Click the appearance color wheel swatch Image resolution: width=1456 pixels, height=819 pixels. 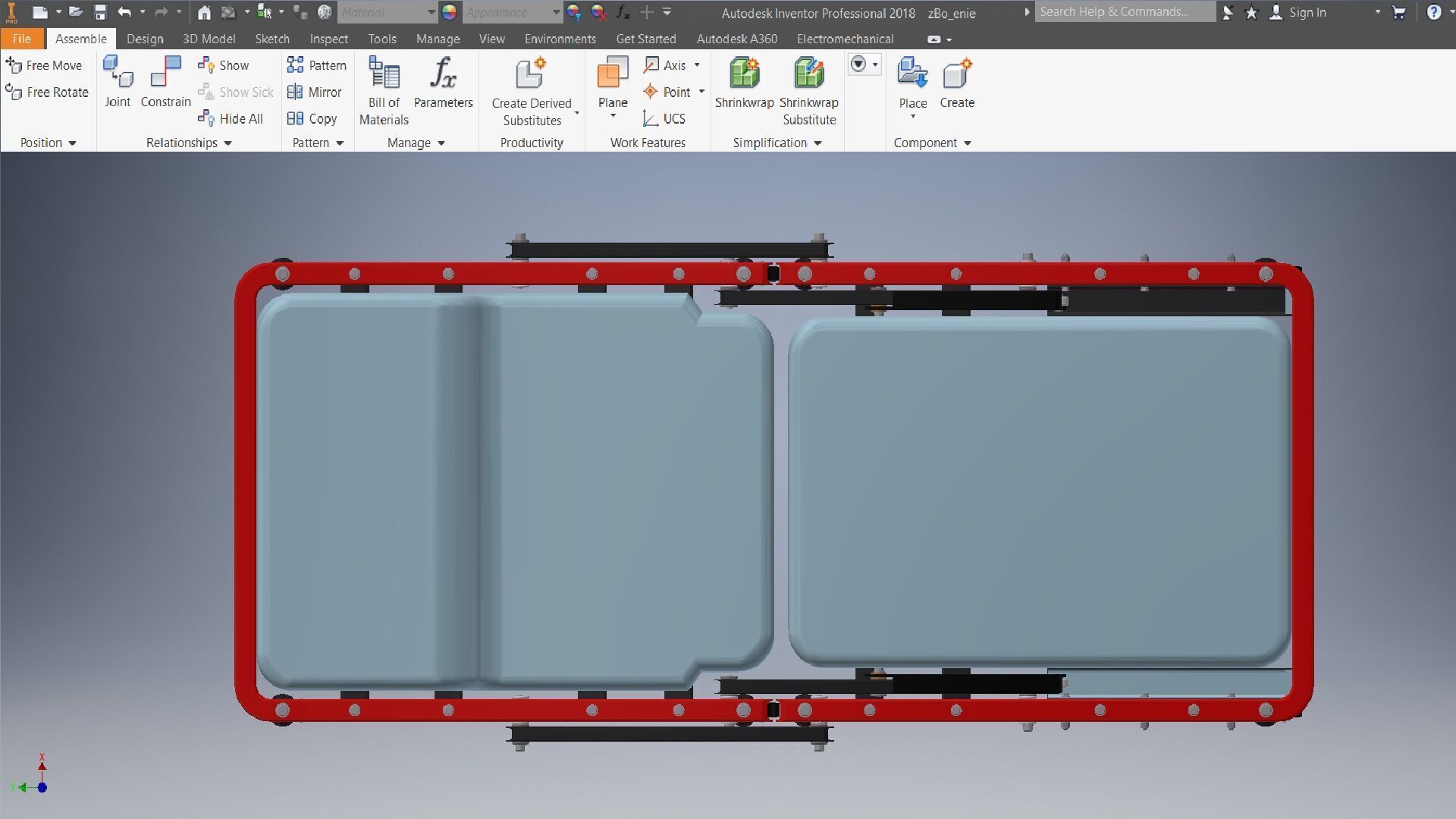click(x=450, y=12)
